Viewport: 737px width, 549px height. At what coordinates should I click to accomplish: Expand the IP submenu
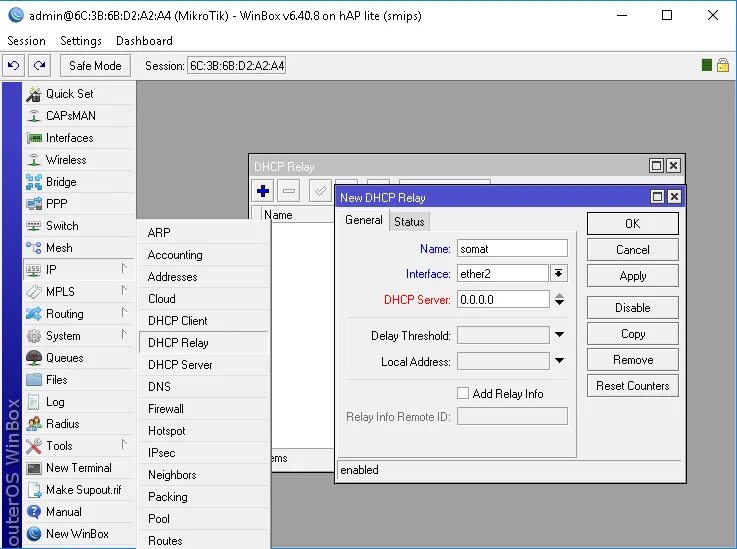[x=79, y=270]
